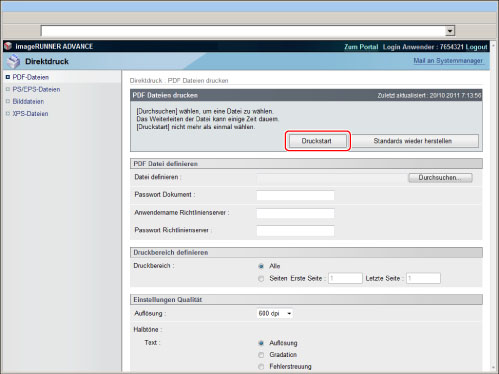Click the Direktdruck printer icon
This screenshot has height=374, width=499.
(14, 61)
